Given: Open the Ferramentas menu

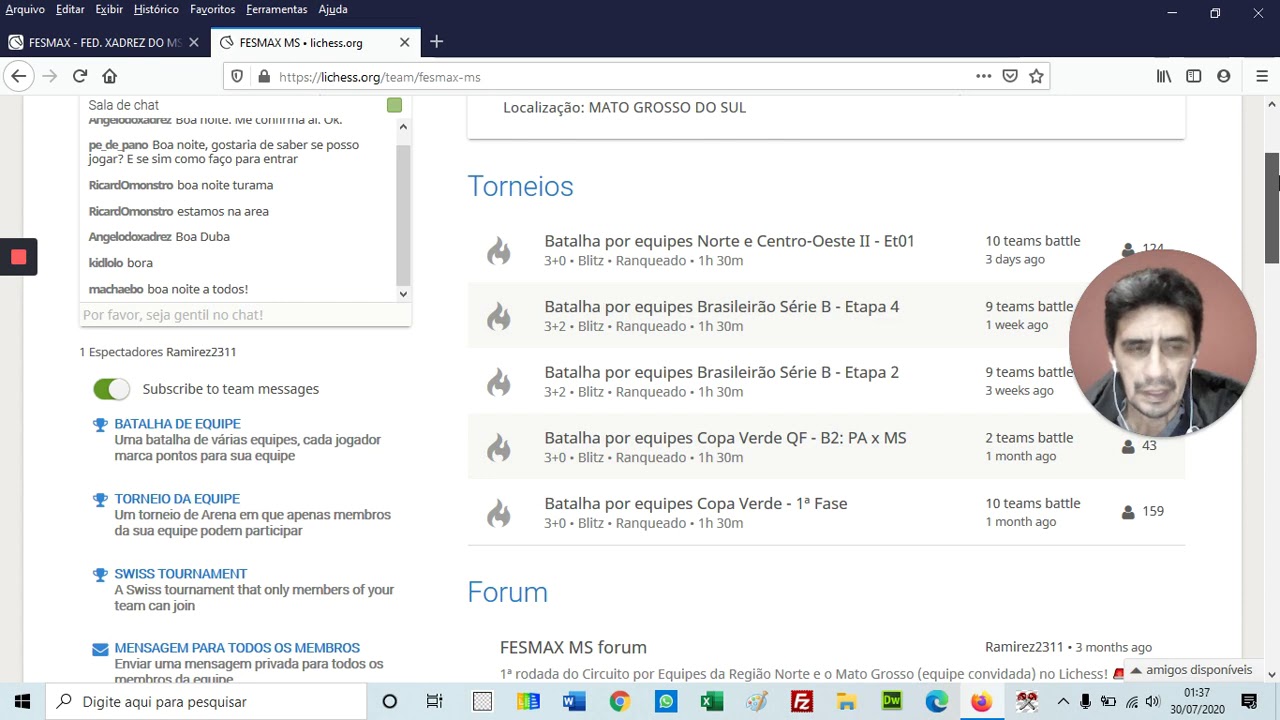Looking at the screenshot, I should click(277, 9).
